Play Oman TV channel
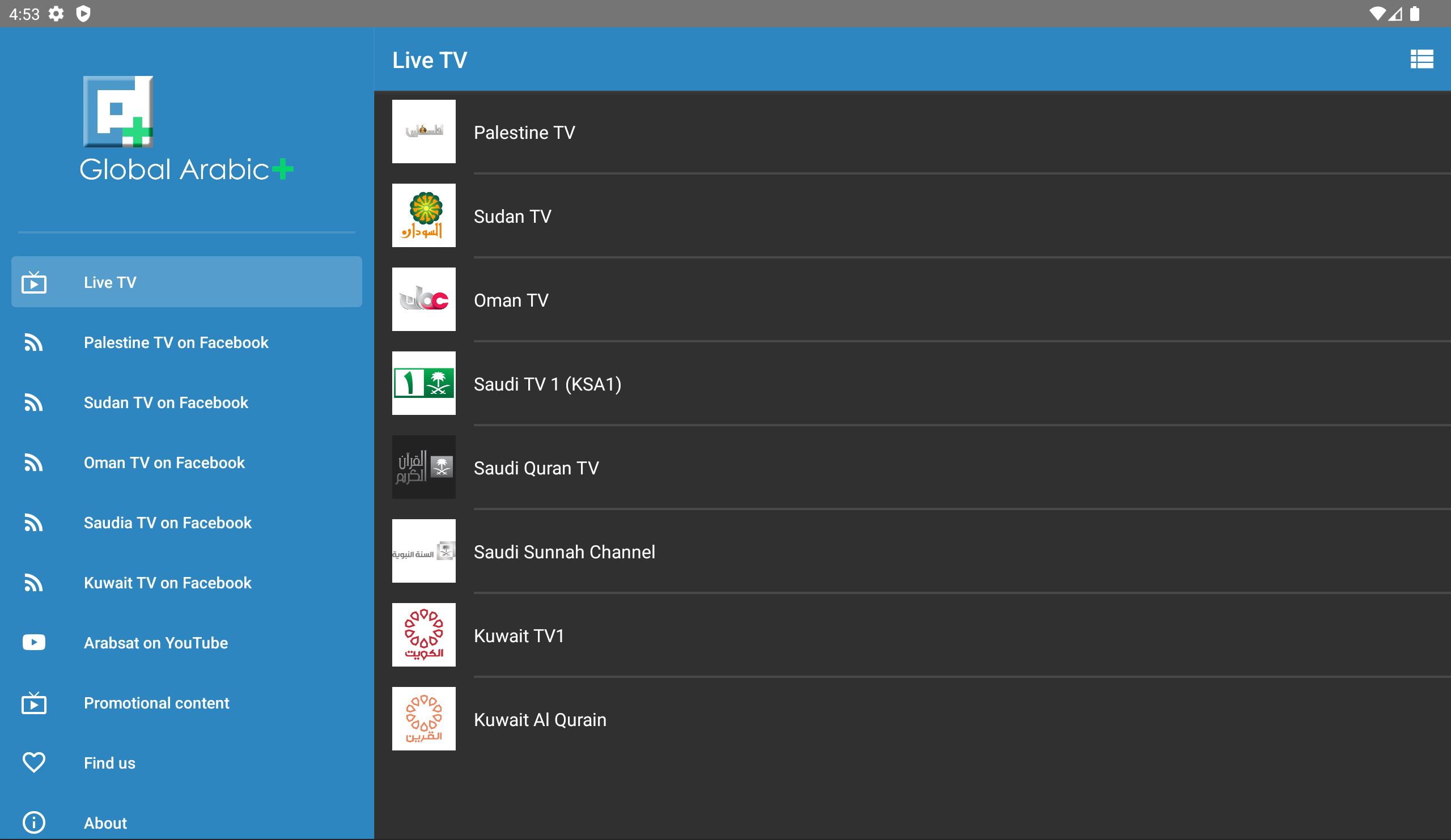This screenshot has height=840, width=1451. tap(913, 299)
